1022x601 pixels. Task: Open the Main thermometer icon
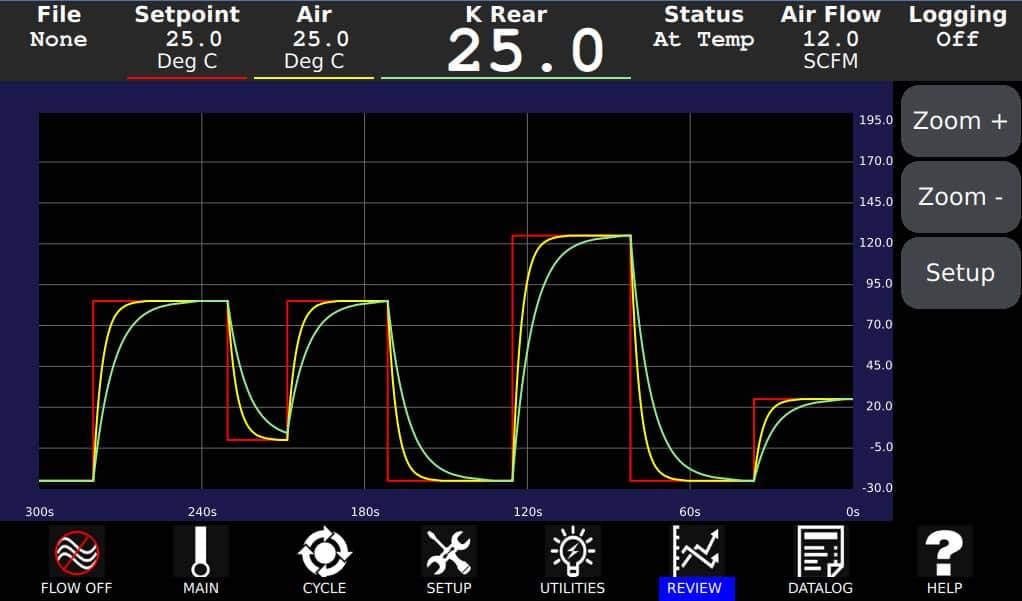(x=201, y=552)
